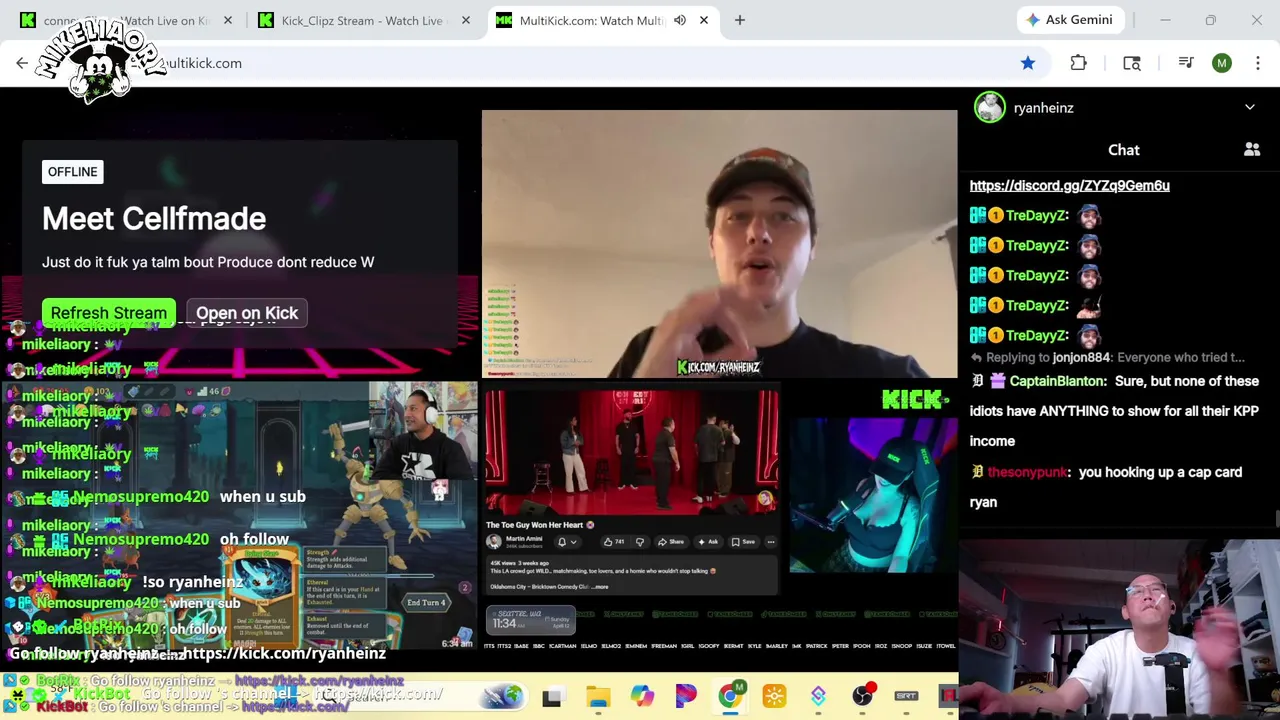Click the Ask Gemini button
The width and height of the screenshot is (1280, 720).
point(1069,20)
